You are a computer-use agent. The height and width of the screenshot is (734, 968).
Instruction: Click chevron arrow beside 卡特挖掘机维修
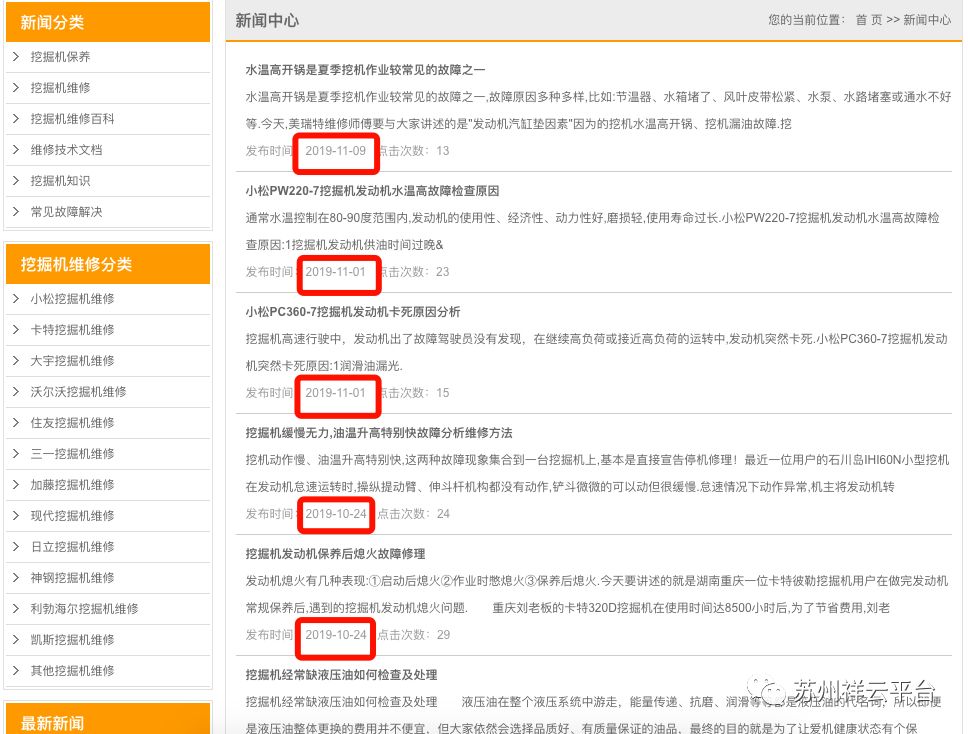16,330
